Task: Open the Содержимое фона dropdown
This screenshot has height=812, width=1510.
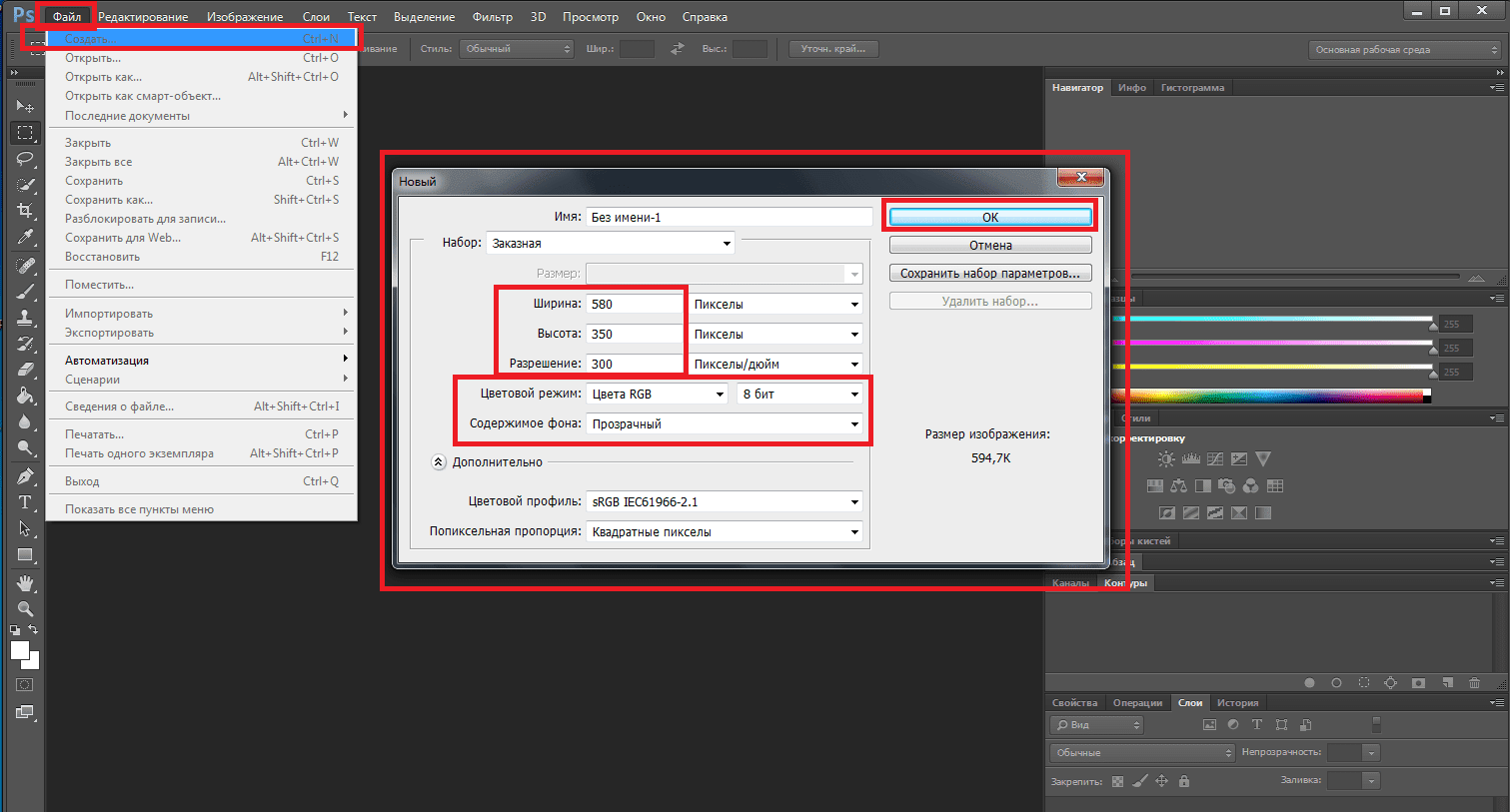Action: coord(725,423)
